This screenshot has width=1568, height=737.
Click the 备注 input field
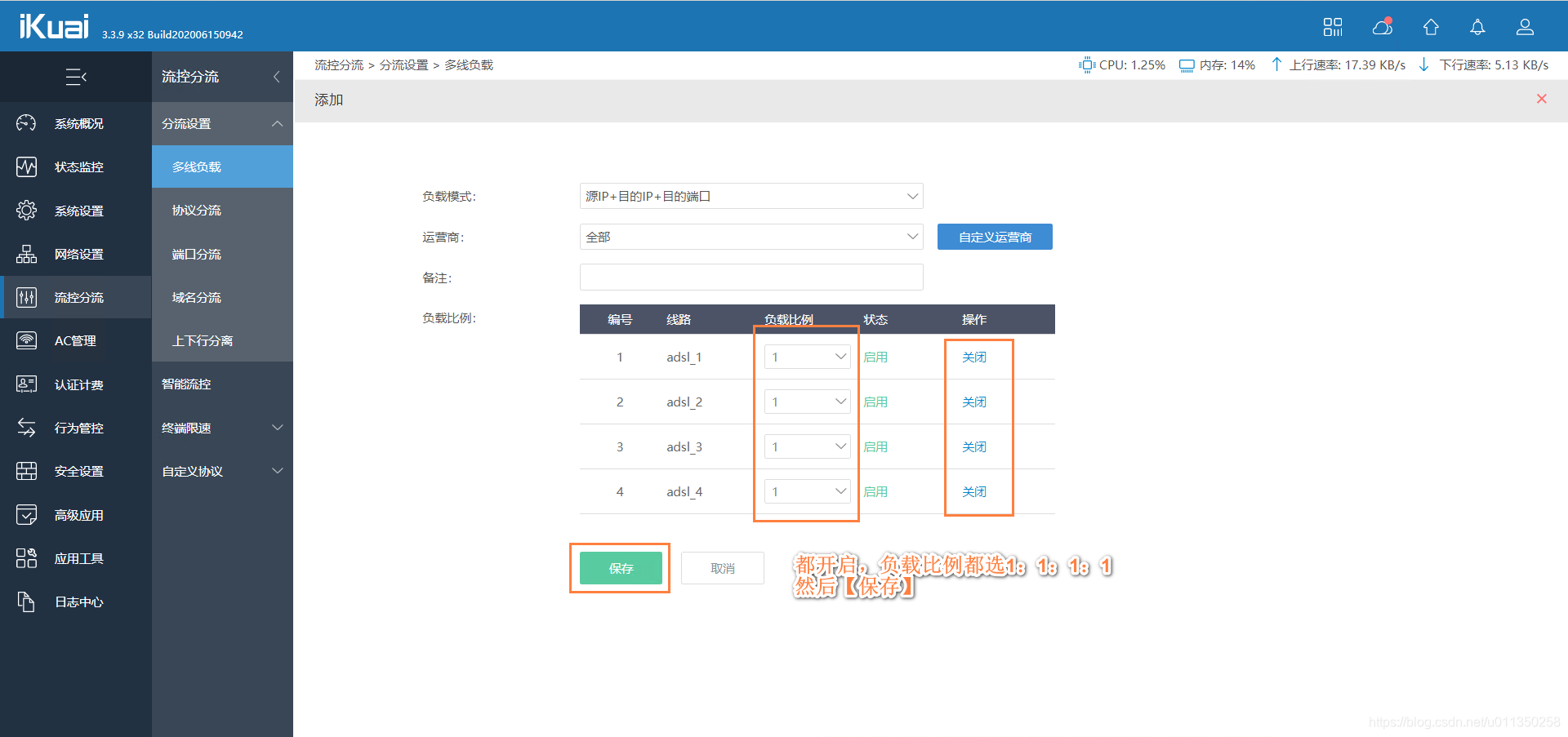coord(751,277)
